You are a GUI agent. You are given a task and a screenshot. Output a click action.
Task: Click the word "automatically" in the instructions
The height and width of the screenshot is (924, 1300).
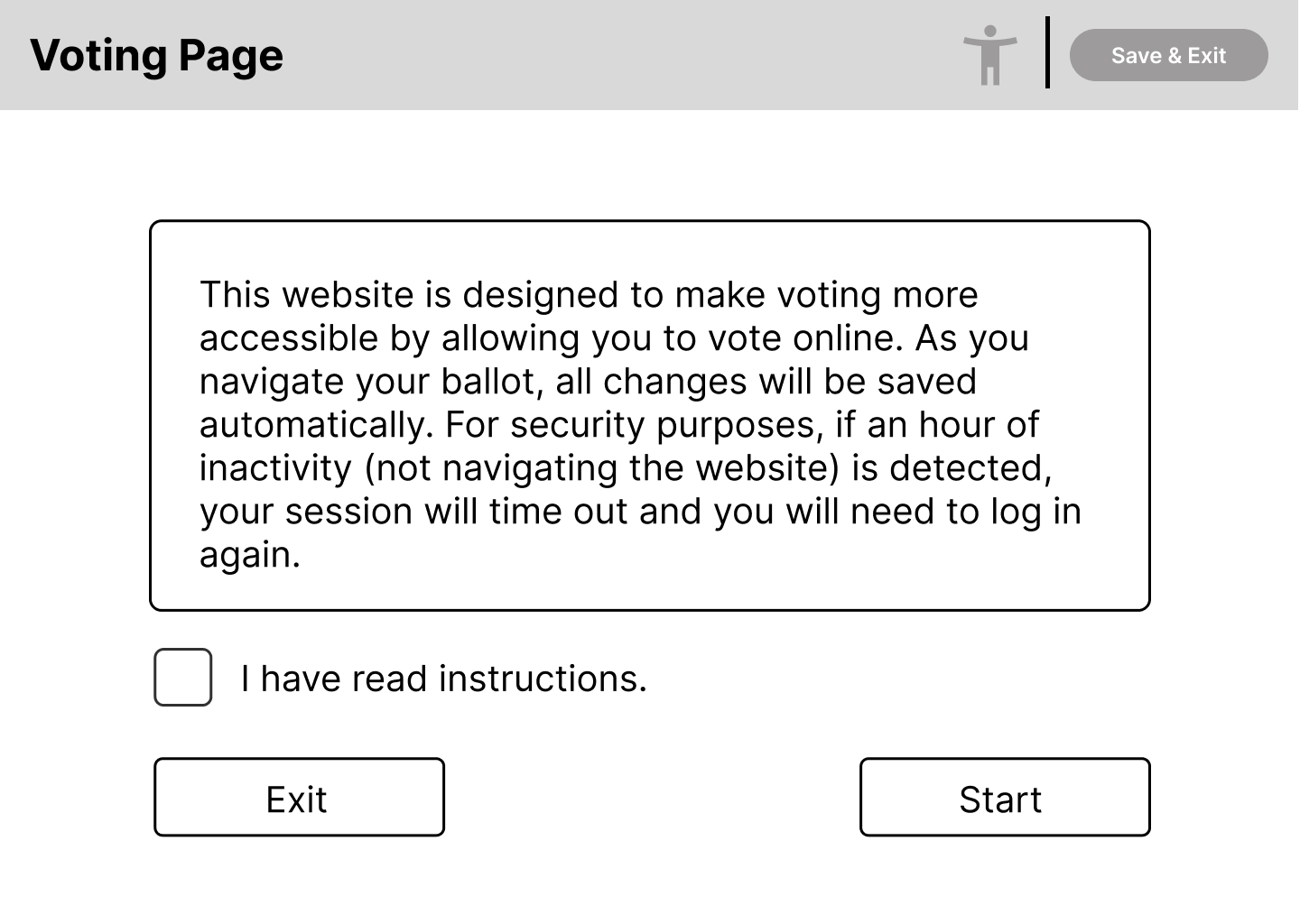pos(316,425)
